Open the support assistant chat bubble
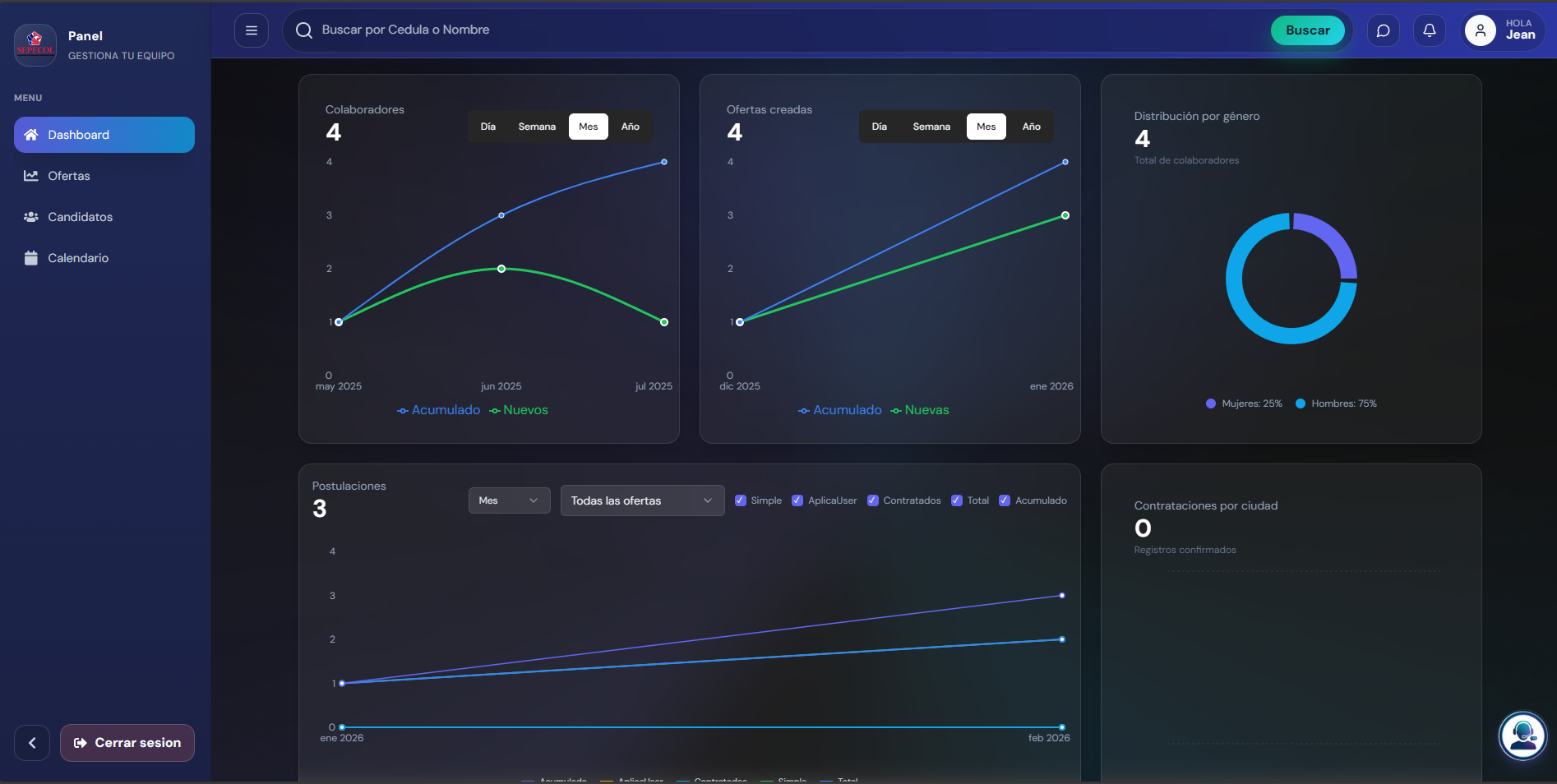The height and width of the screenshot is (784, 1557). [x=1522, y=736]
